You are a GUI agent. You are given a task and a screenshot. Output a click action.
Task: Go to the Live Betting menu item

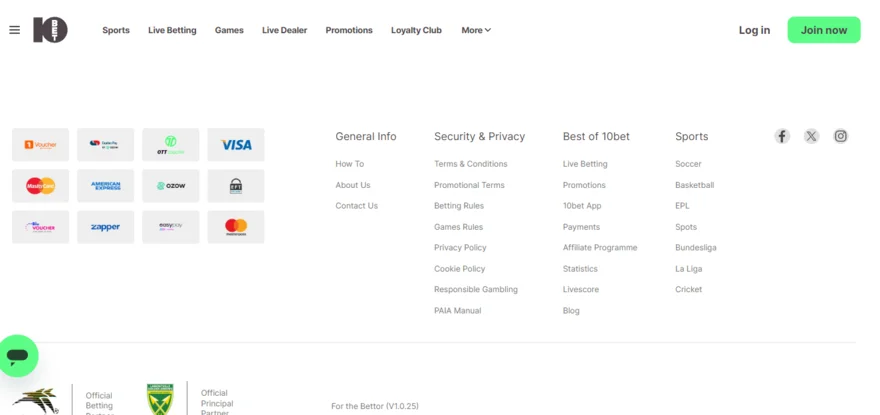pyautogui.click(x=172, y=30)
